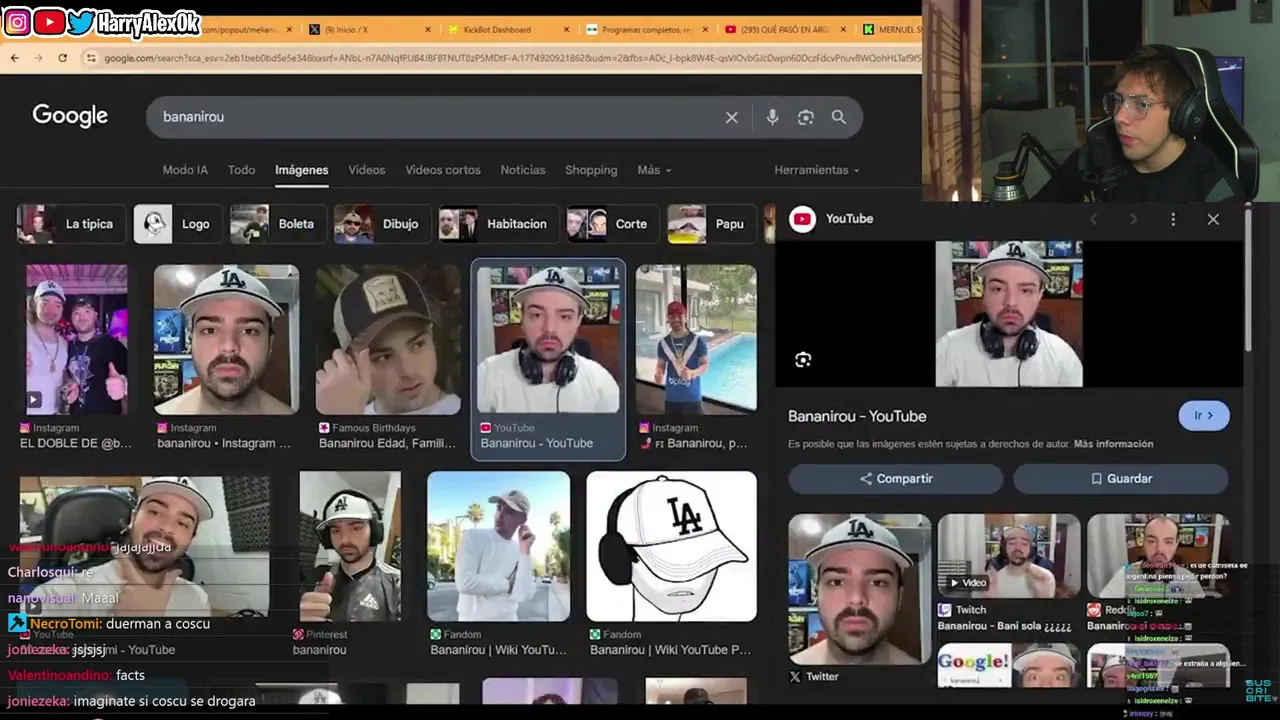The width and height of the screenshot is (1280, 720).
Task: Select the Corte filter chip
Action: [611, 224]
